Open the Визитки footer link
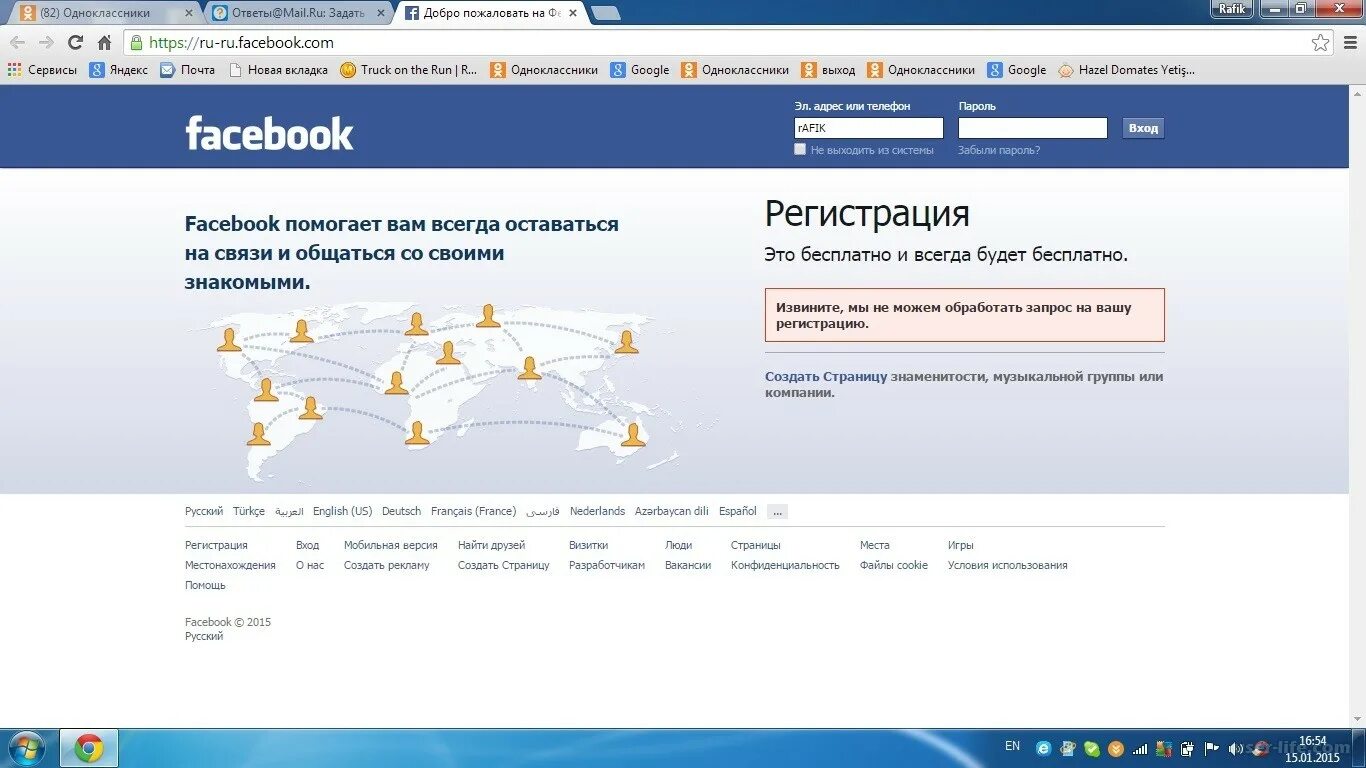 click(589, 545)
